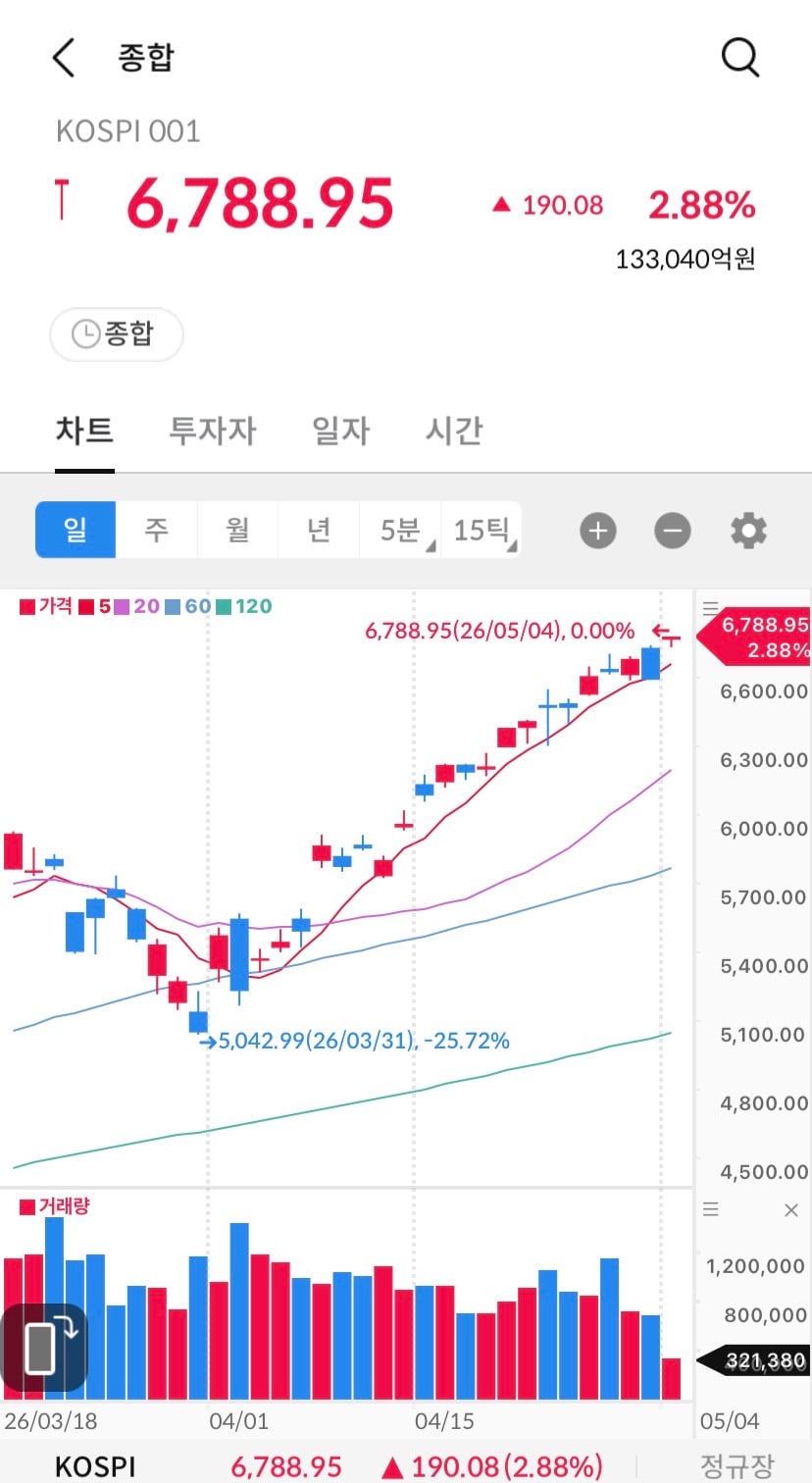Expand the 15틱 tick interval dropdown

point(482,530)
